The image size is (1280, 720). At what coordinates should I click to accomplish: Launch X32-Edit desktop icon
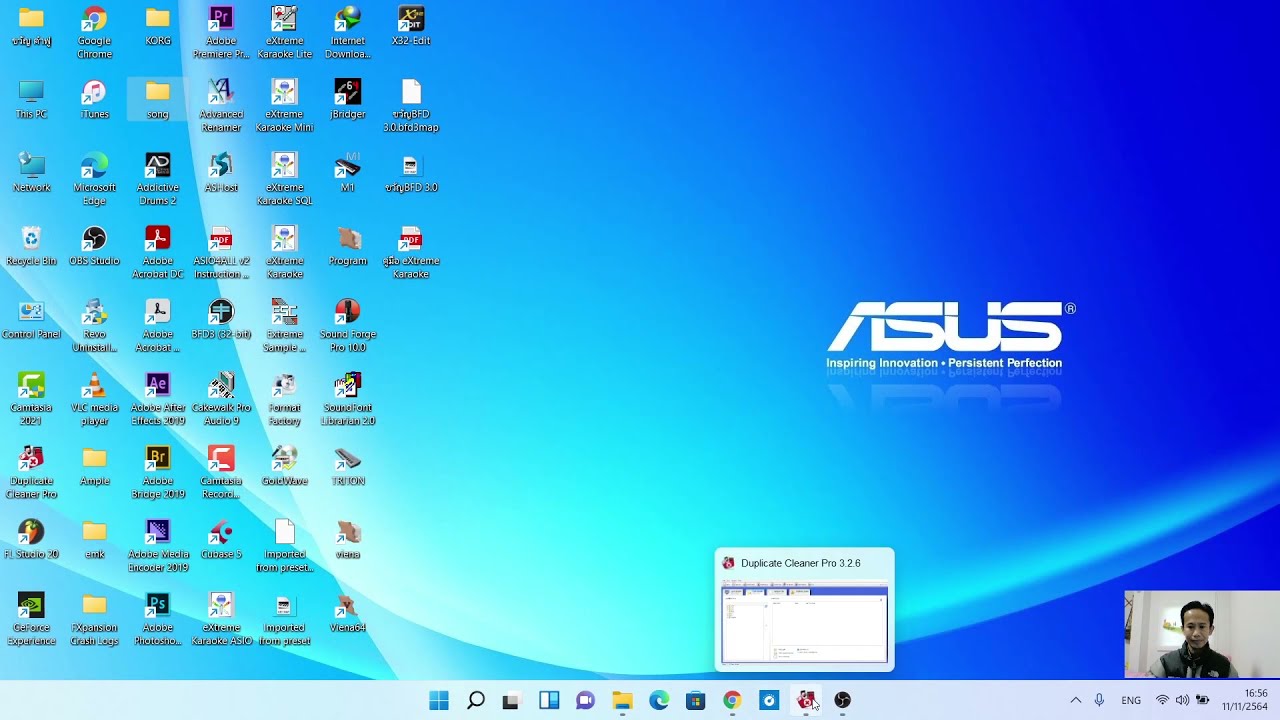[x=411, y=25]
